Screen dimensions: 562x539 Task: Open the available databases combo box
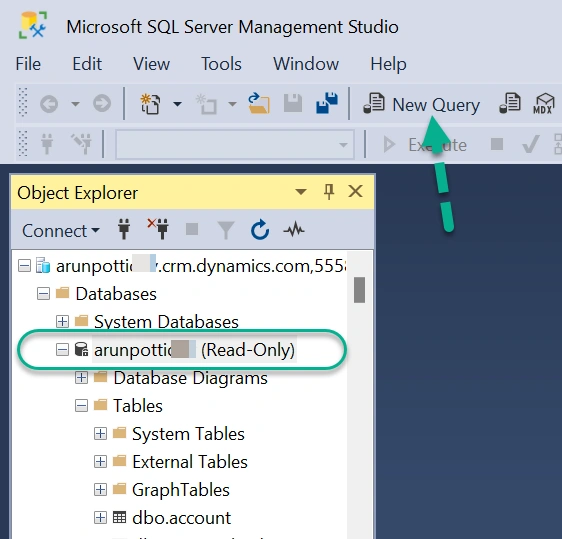coord(235,145)
